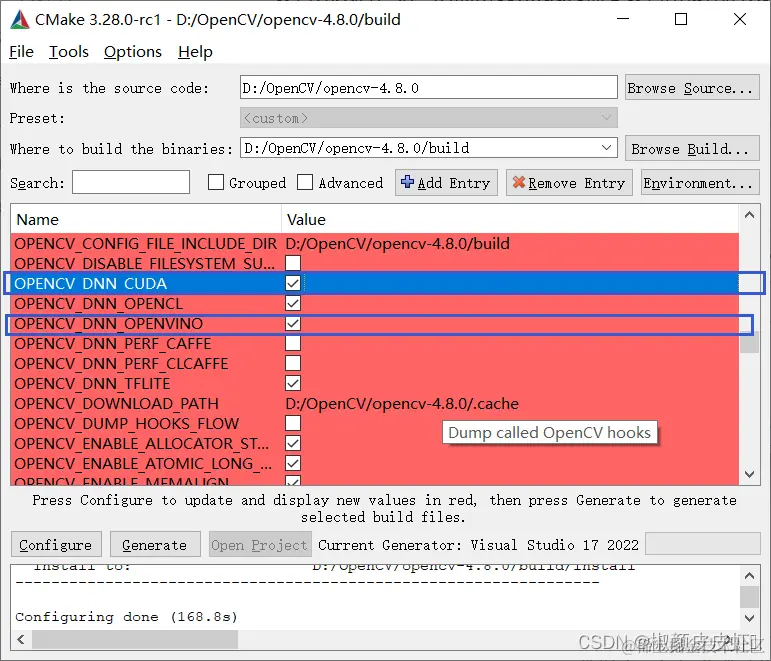Click the variable list scroll down arrow
The height and width of the screenshot is (661, 771).
tap(749, 474)
